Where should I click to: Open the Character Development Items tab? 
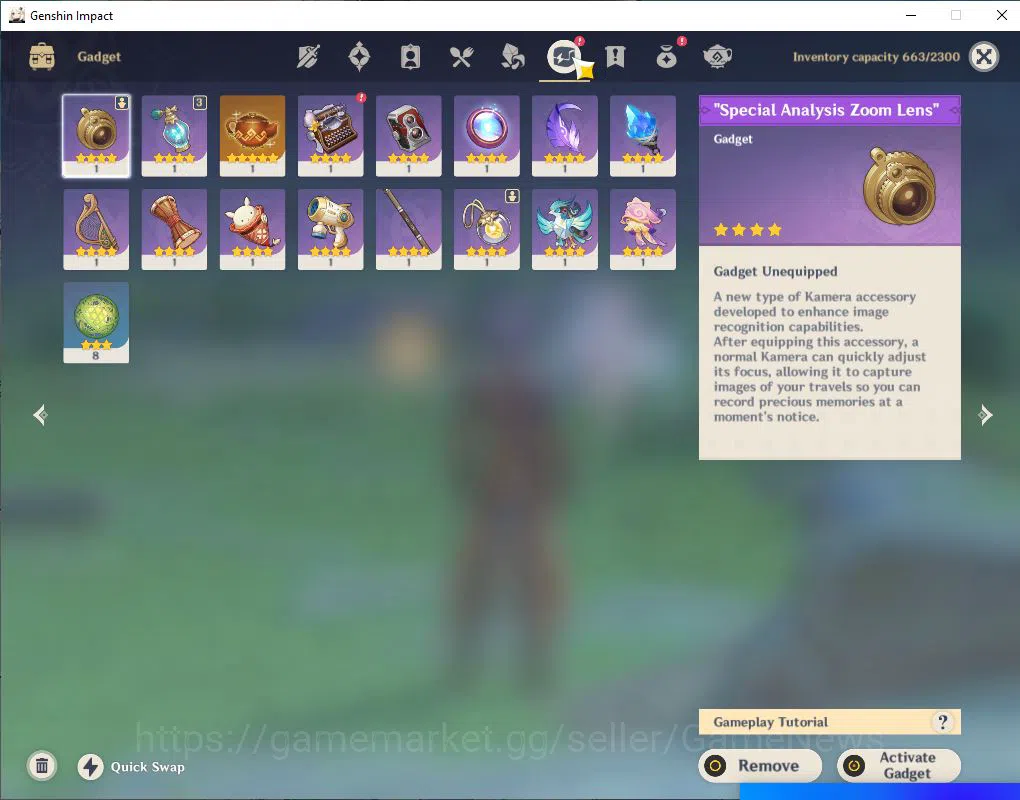point(410,57)
